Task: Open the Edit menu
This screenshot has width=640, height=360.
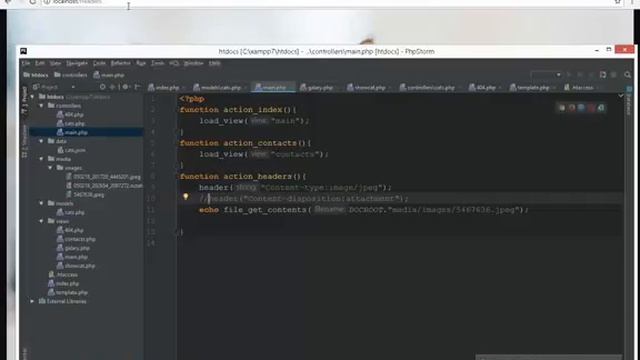Action: click(x=40, y=63)
